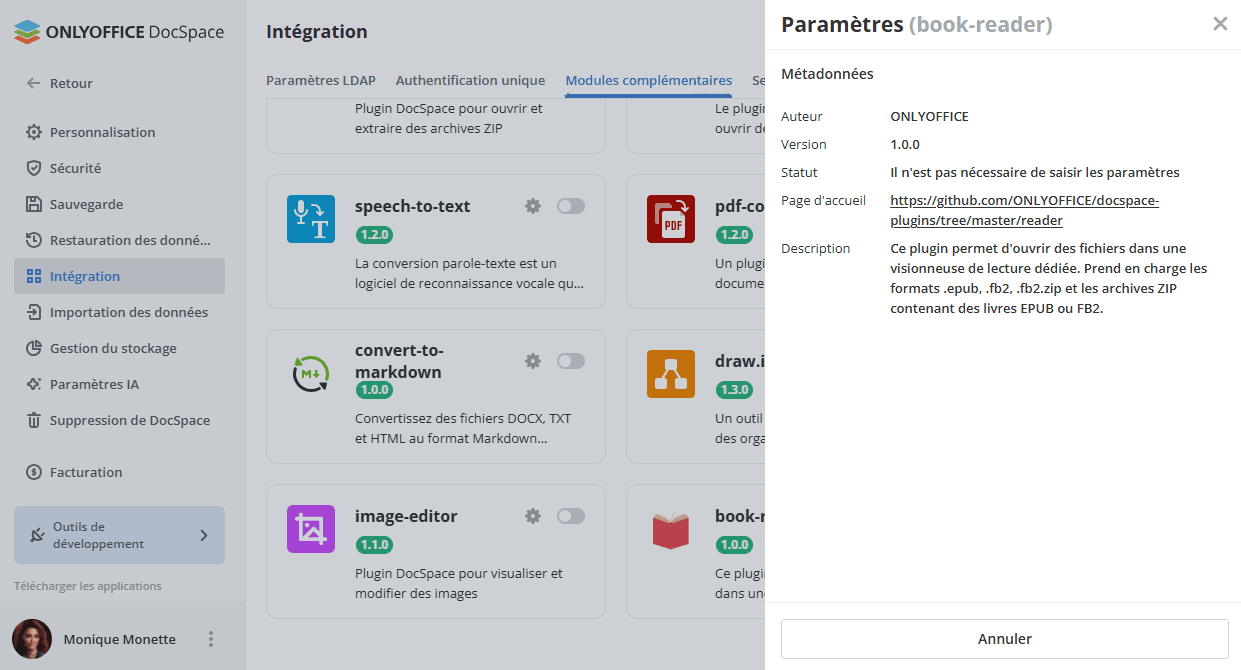Click the speech-to-text 1.2.0 version badge
This screenshot has width=1241, height=670.
[374, 235]
